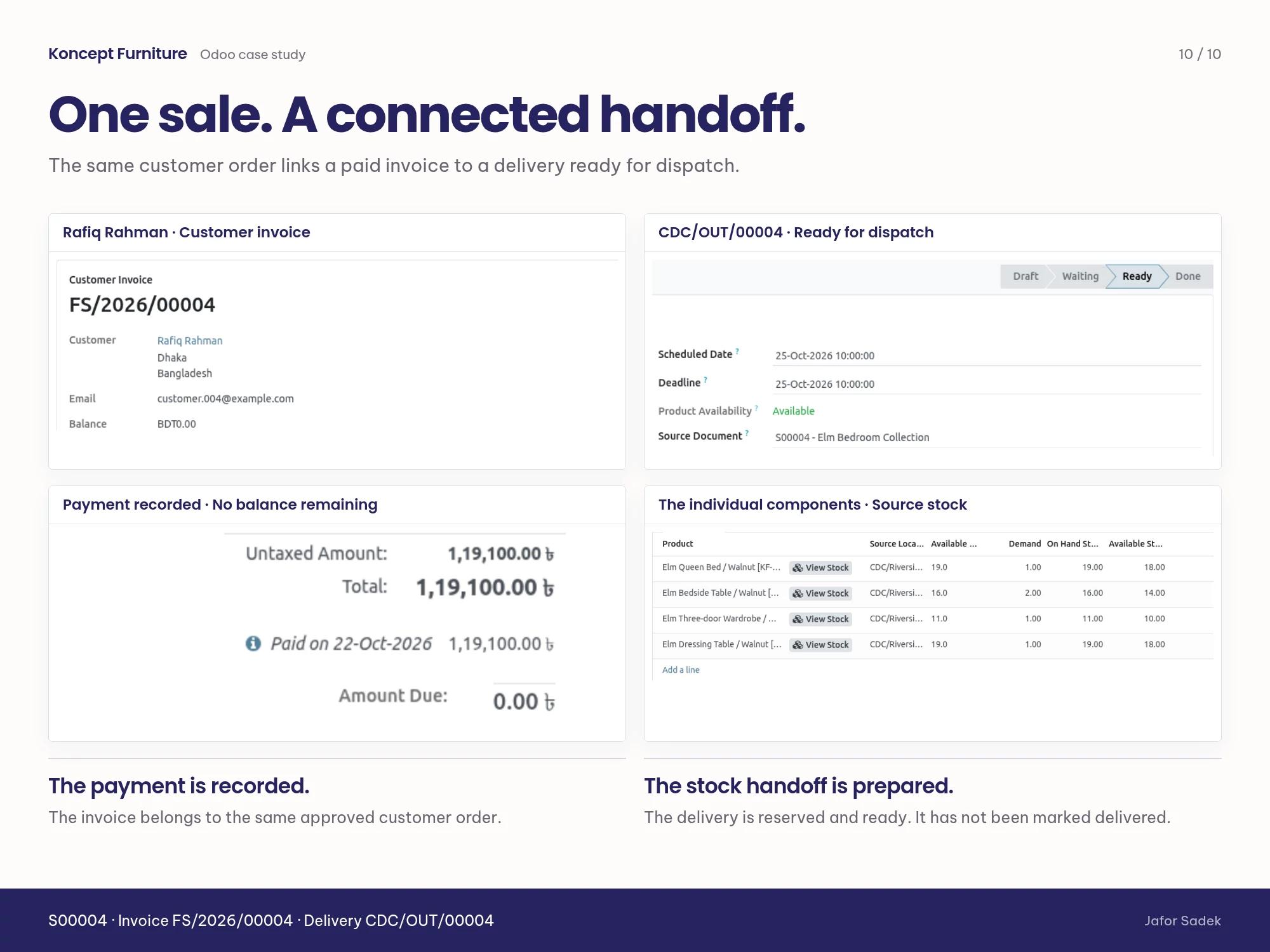The height and width of the screenshot is (952, 1270).
Task: Click the Elm Three-door Wardrobe on-hand 11.00
Action: pyautogui.click(x=1092, y=619)
